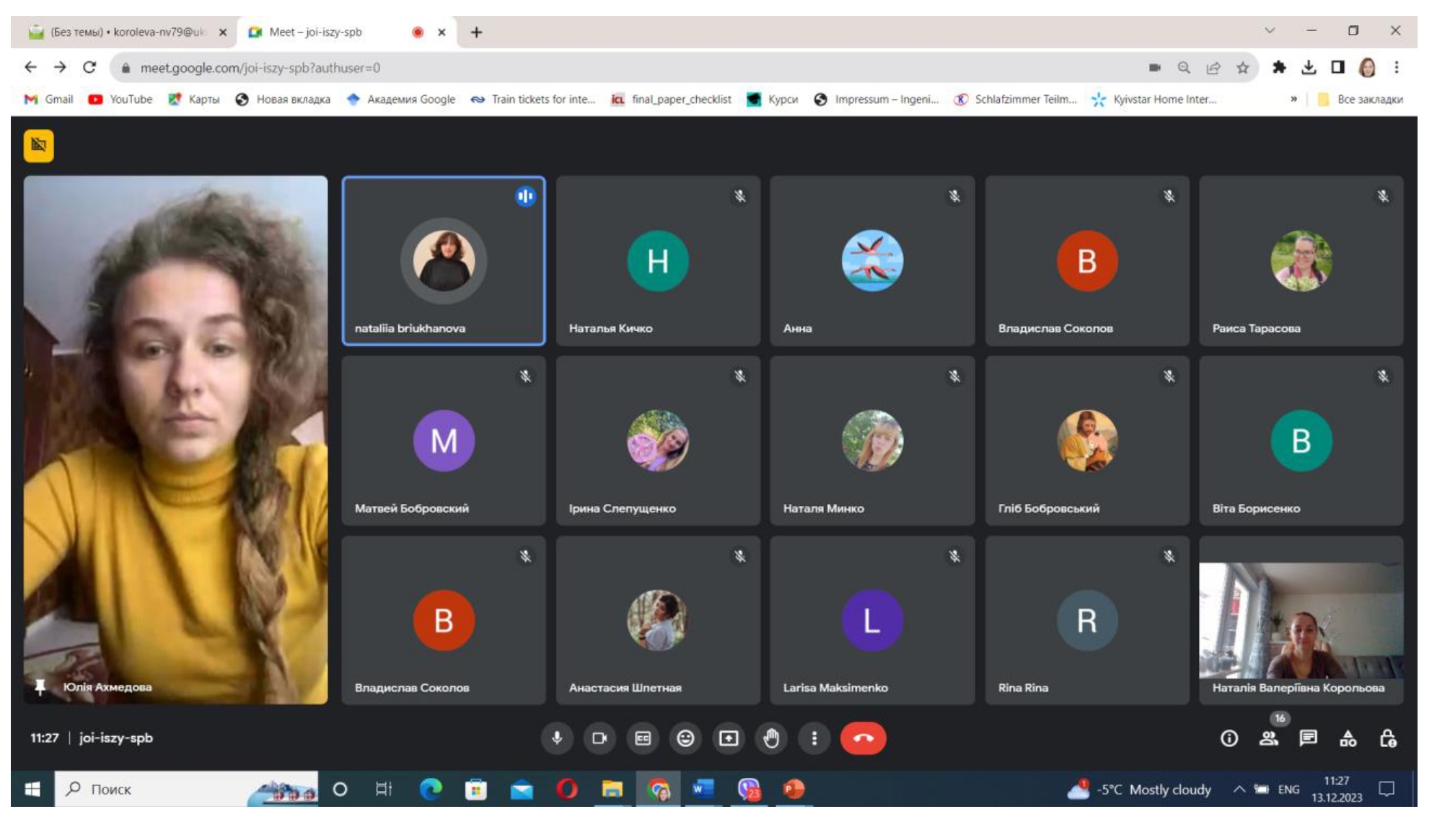This screenshot has height=840, width=1450.
Task: Toggle the microphone on or off
Action: (557, 738)
